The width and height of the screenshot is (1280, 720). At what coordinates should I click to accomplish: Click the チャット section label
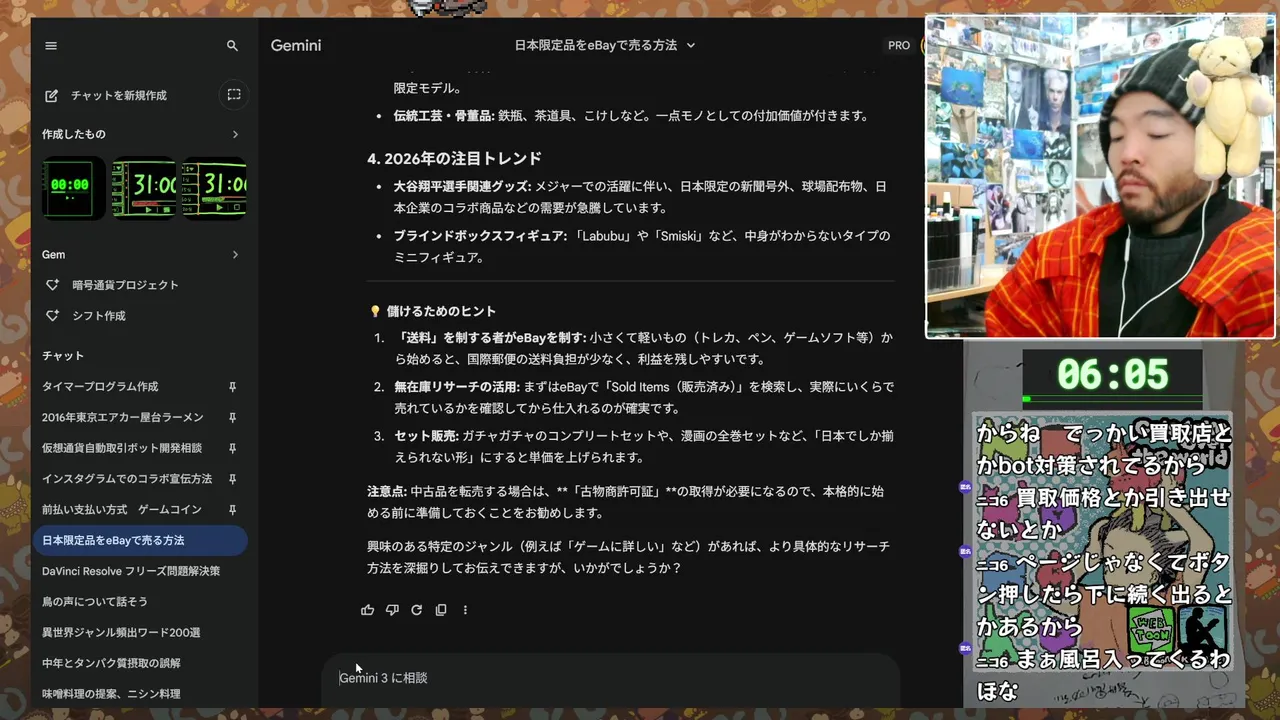(63, 356)
